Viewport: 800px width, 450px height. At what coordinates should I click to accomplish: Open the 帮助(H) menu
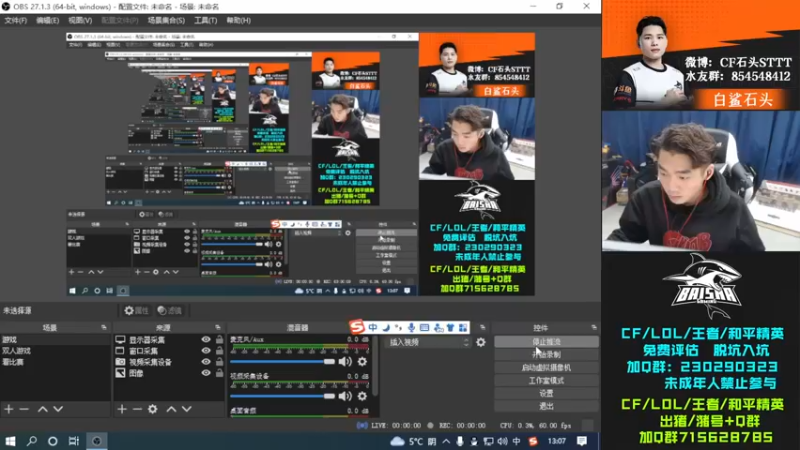(238, 20)
